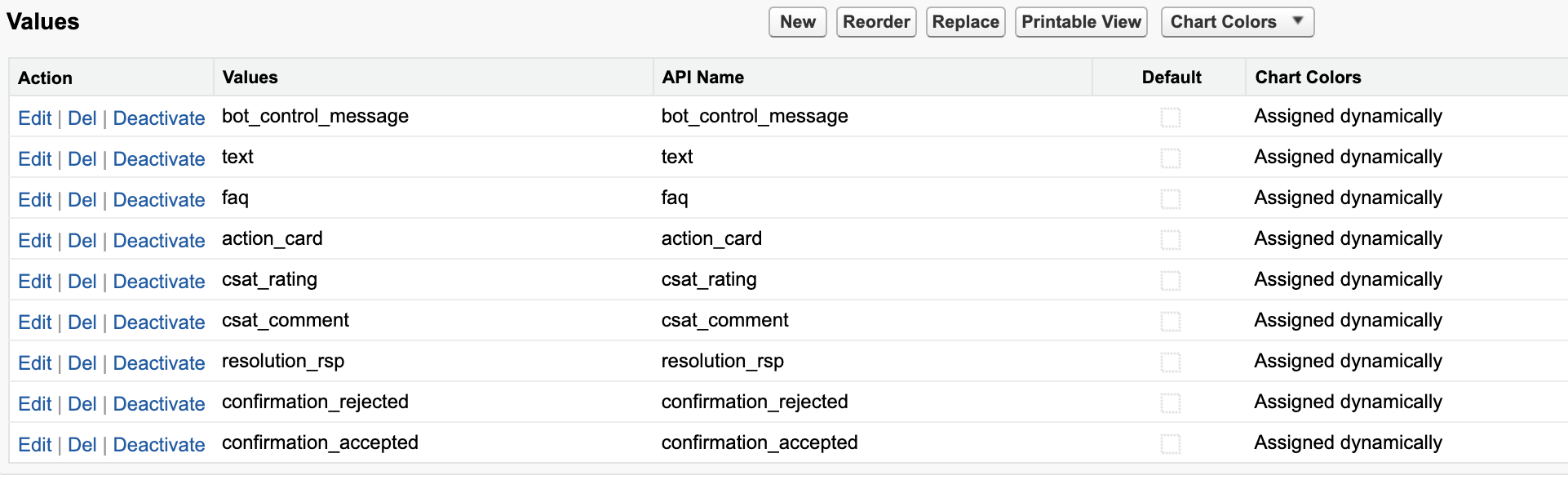Delete the csat_comment value
The width and height of the screenshot is (1568, 480).
point(82,322)
